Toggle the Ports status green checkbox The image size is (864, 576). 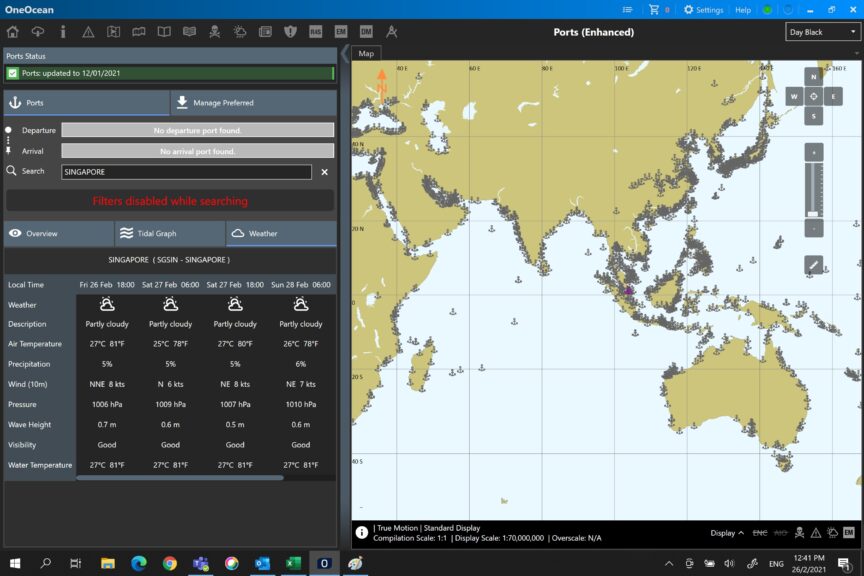coord(13,73)
